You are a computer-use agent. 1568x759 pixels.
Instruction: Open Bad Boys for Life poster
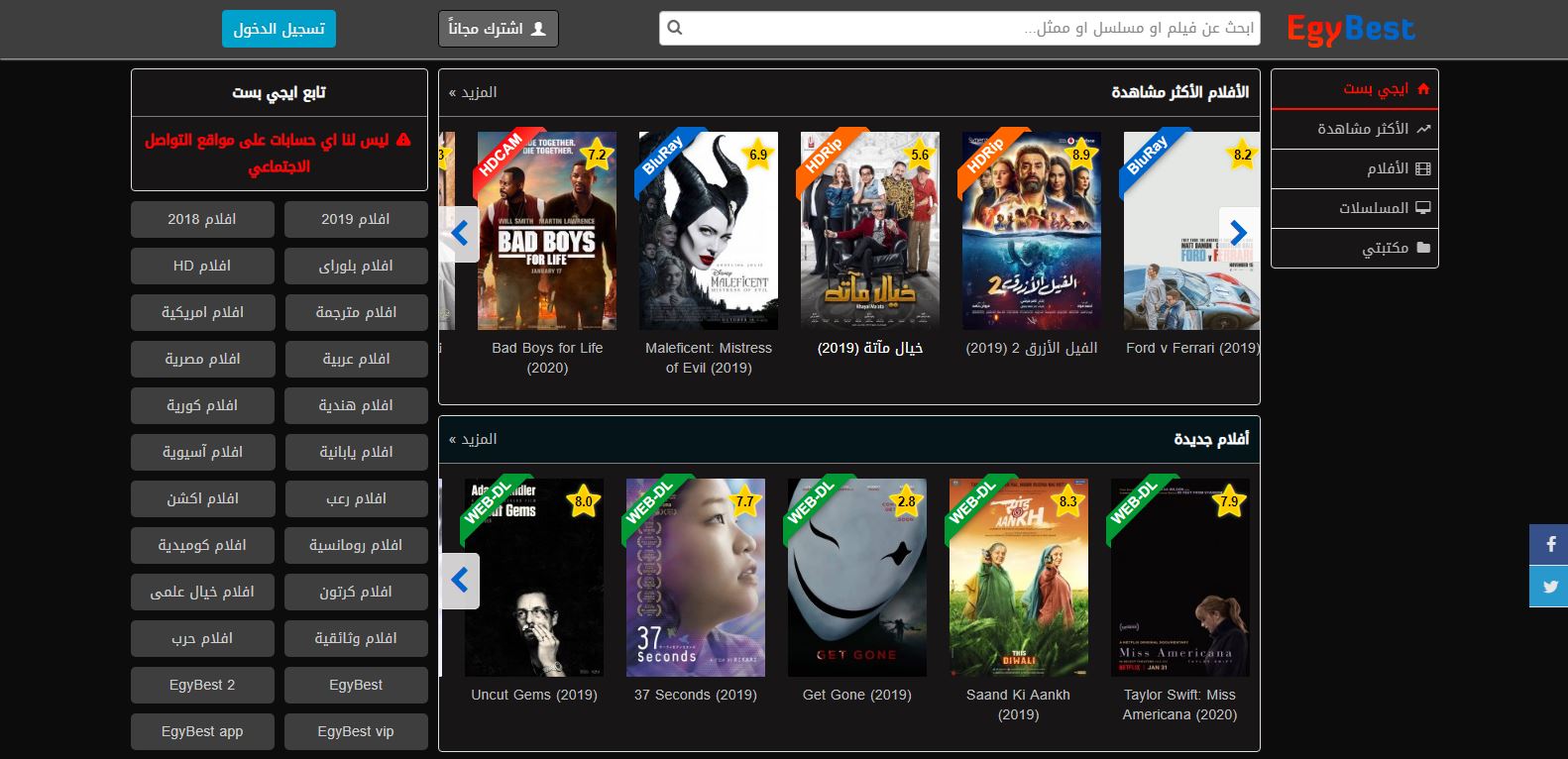click(x=547, y=231)
